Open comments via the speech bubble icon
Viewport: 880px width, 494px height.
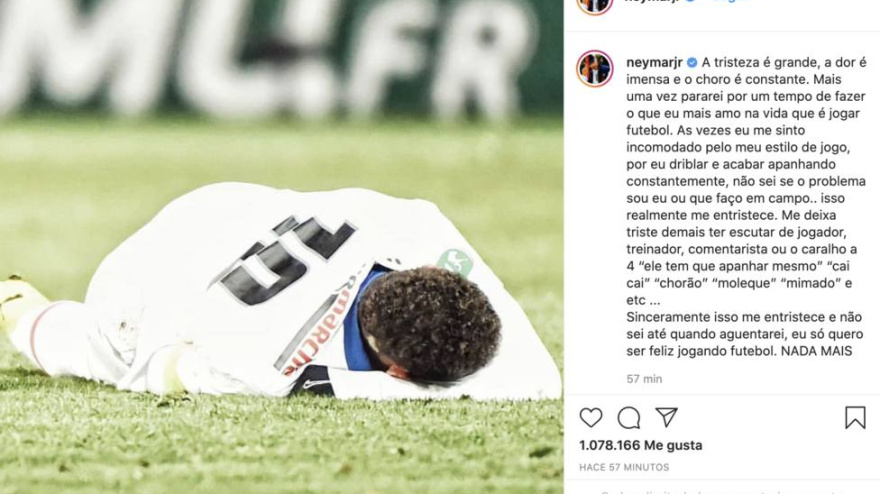(629, 418)
